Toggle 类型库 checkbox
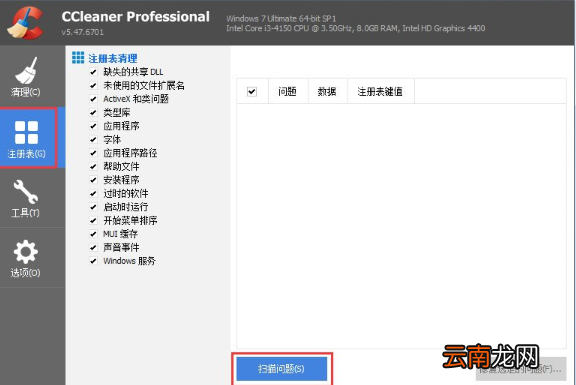Image resolution: width=576 pixels, height=385 pixels. 93,112
